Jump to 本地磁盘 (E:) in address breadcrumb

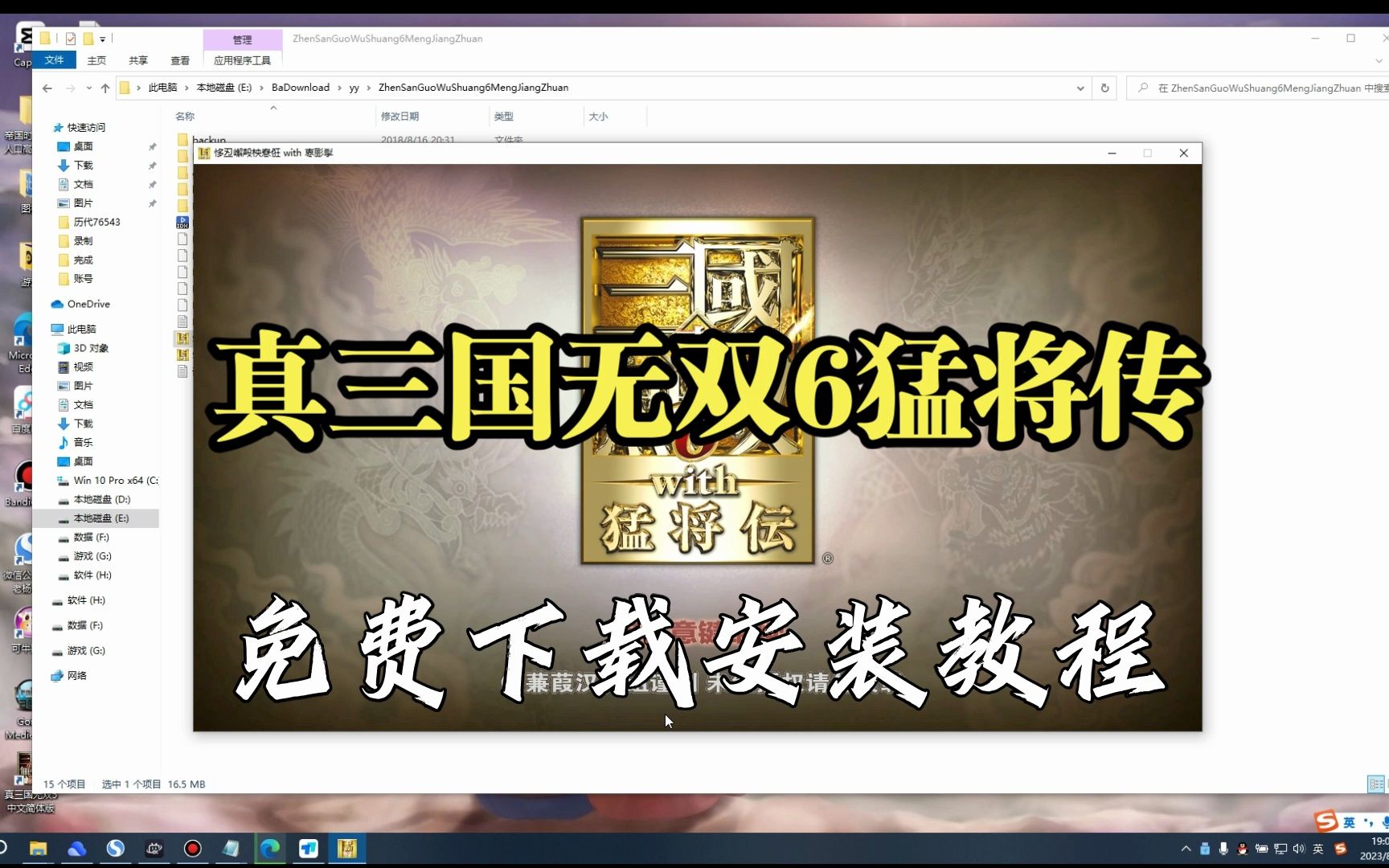coord(224,88)
